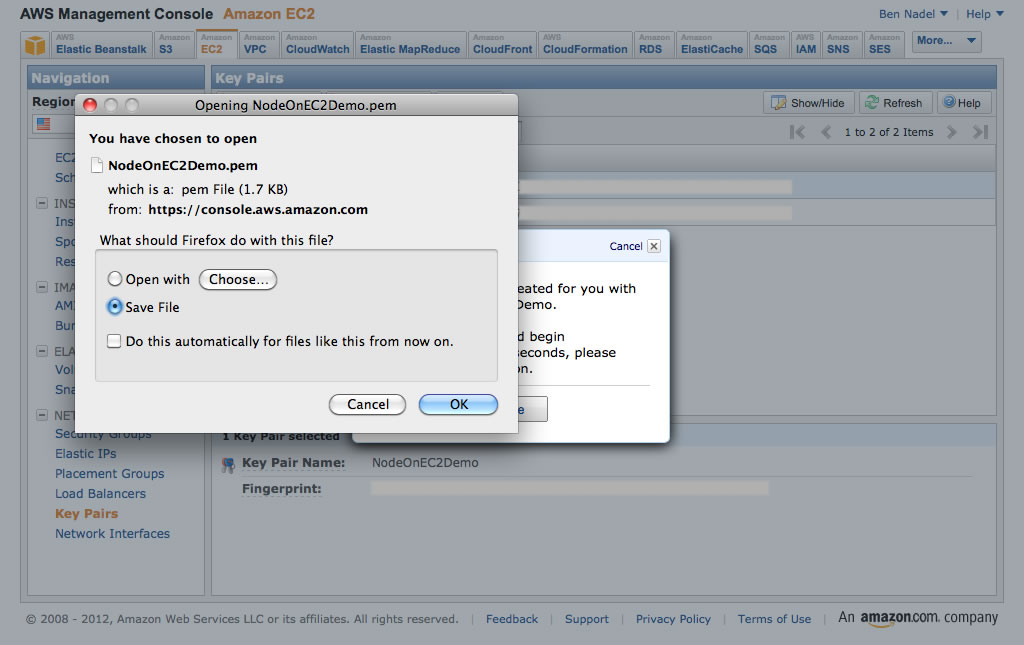Switch to the CloudFormation tab
The height and width of the screenshot is (645, 1024).
[585, 45]
